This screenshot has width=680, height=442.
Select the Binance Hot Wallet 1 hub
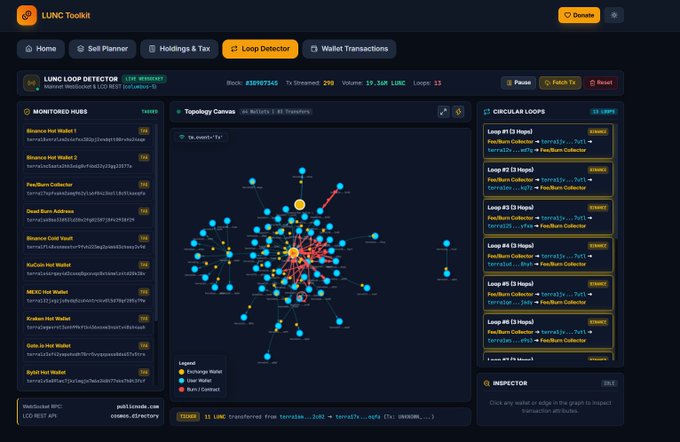click(87, 135)
